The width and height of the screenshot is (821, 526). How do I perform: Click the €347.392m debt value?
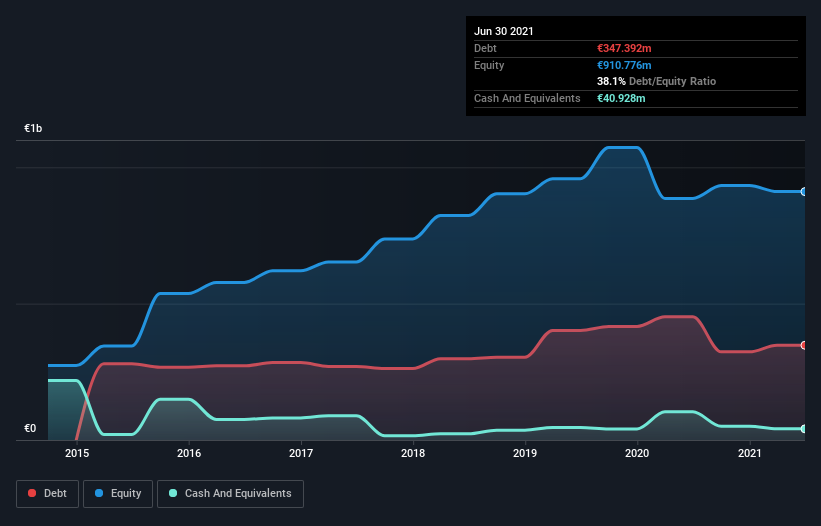click(x=624, y=48)
